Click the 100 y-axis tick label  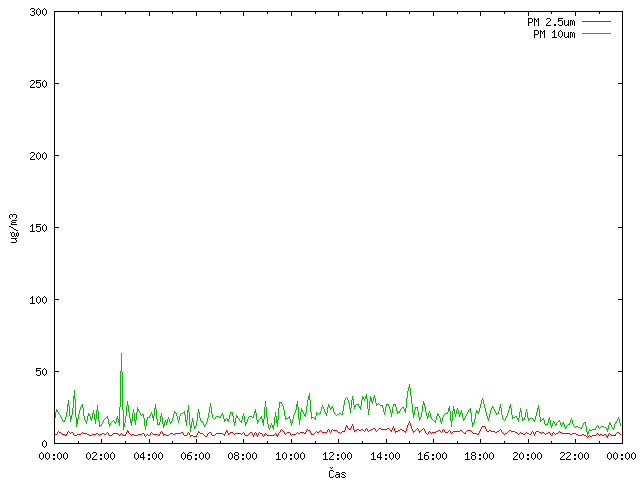(38, 300)
